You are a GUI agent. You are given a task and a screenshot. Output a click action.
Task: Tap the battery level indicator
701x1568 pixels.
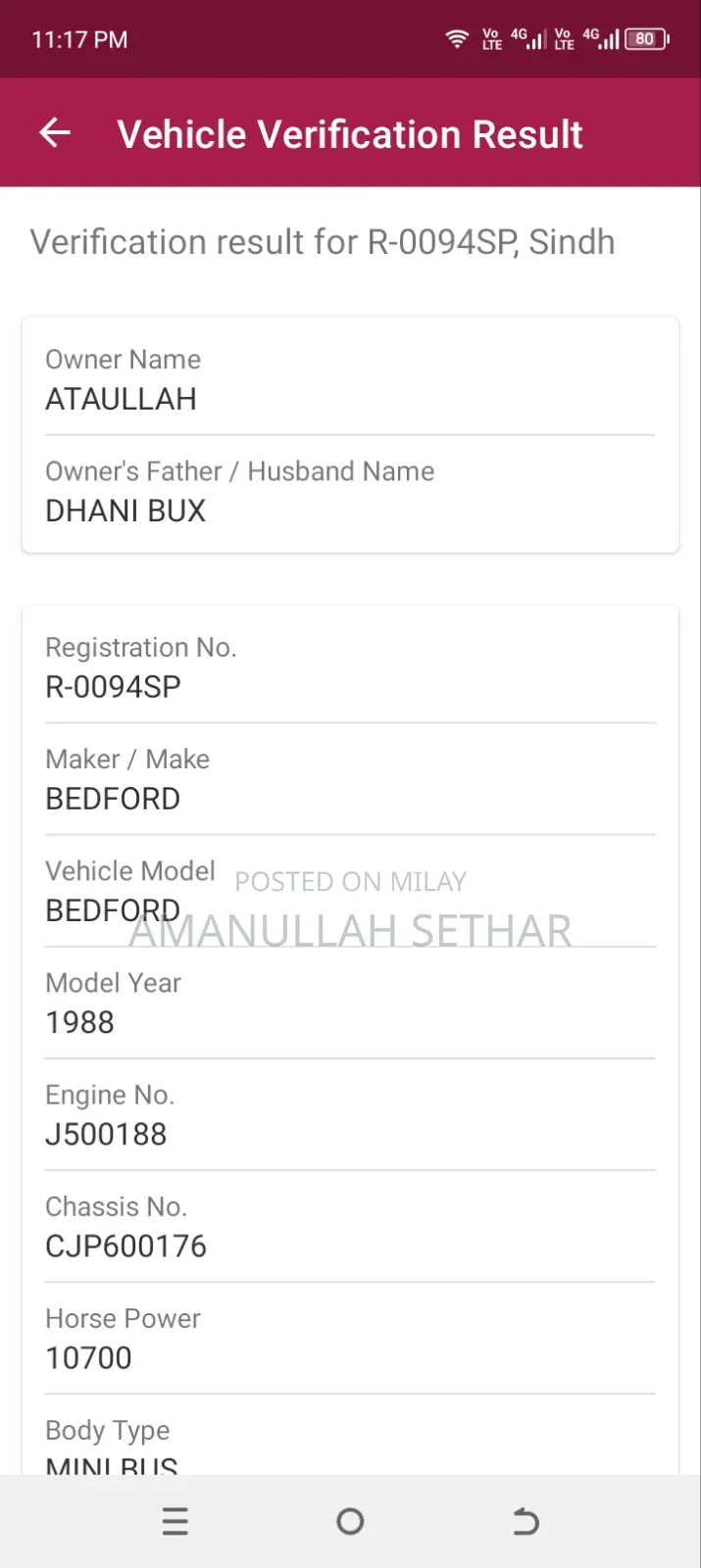pyautogui.click(x=646, y=39)
